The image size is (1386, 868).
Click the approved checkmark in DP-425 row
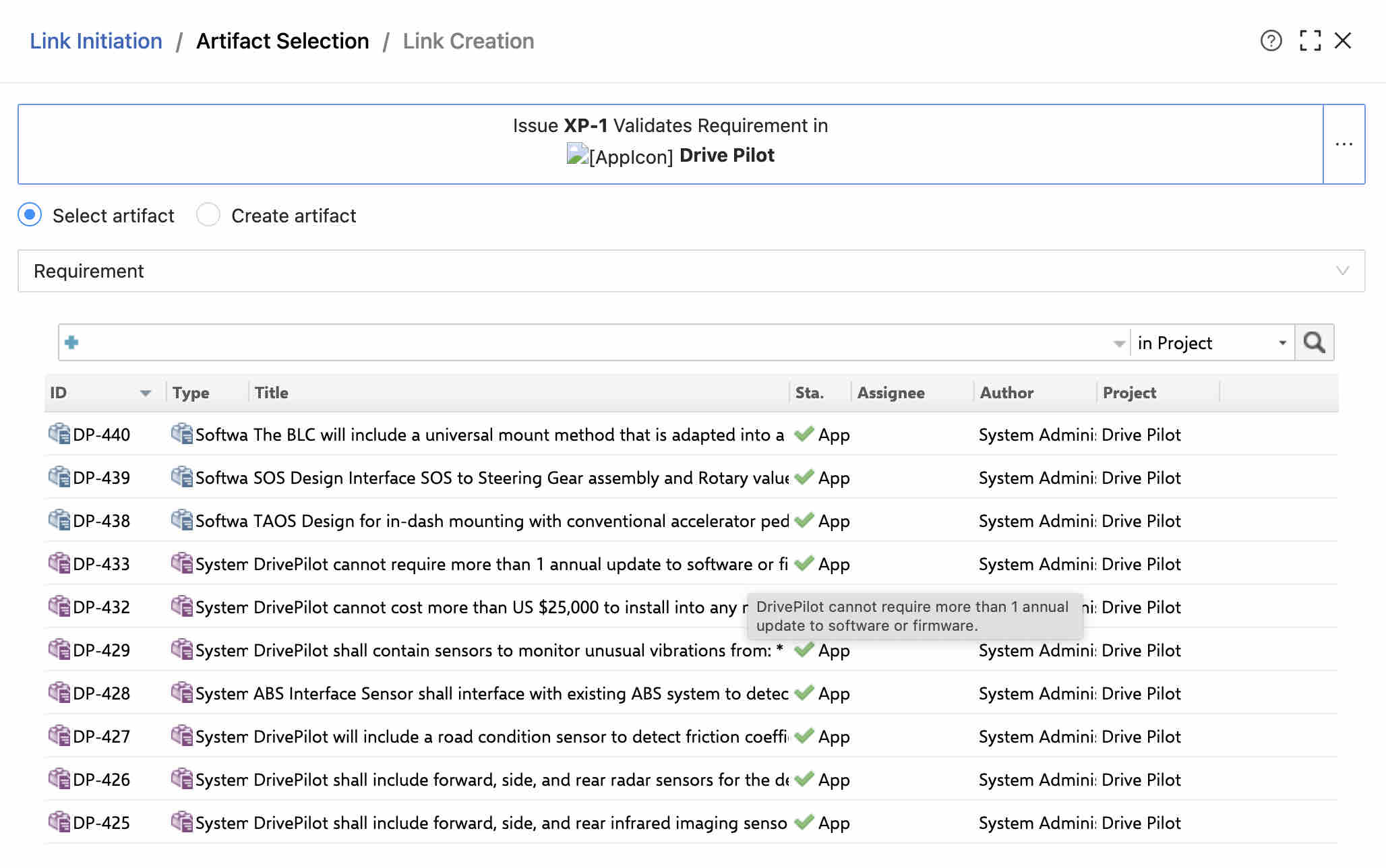point(804,822)
